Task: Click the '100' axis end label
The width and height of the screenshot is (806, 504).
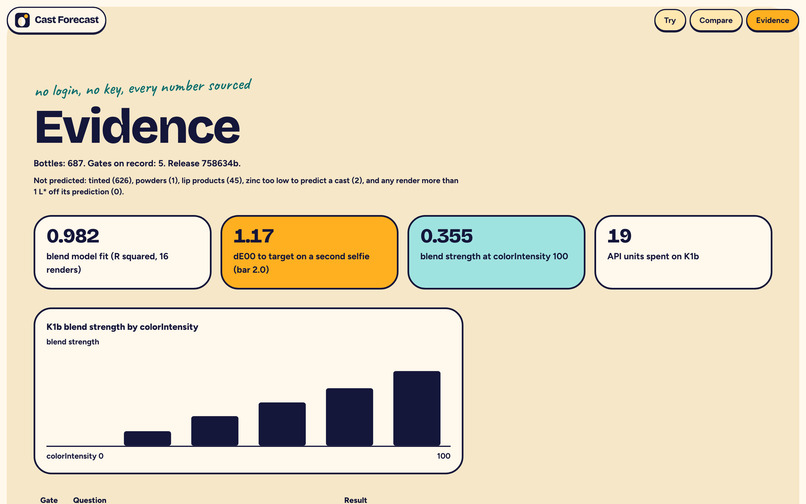Action: tap(444, 456)
